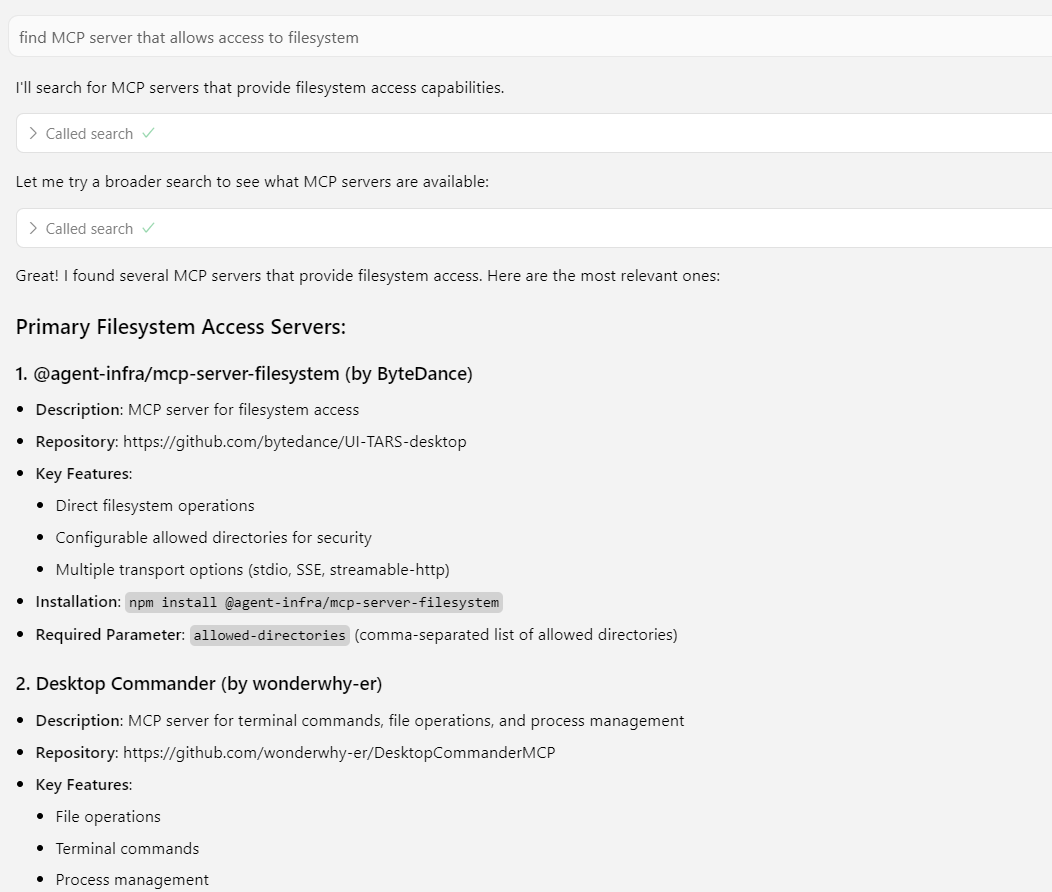Click the green checkmark on the first Called search
This screenshot has height=892, width=1052.
pyautogui.click(x=148, y=133)
